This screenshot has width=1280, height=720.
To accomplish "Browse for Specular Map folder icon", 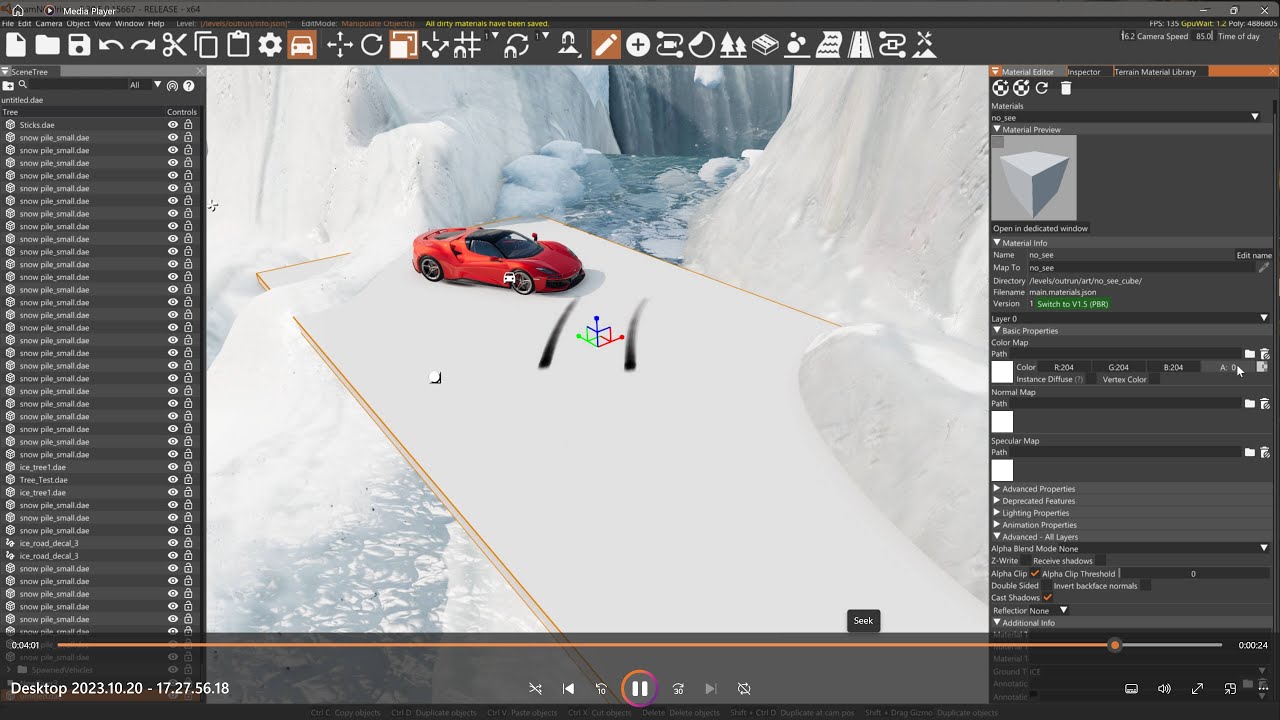I will 1249,452.
